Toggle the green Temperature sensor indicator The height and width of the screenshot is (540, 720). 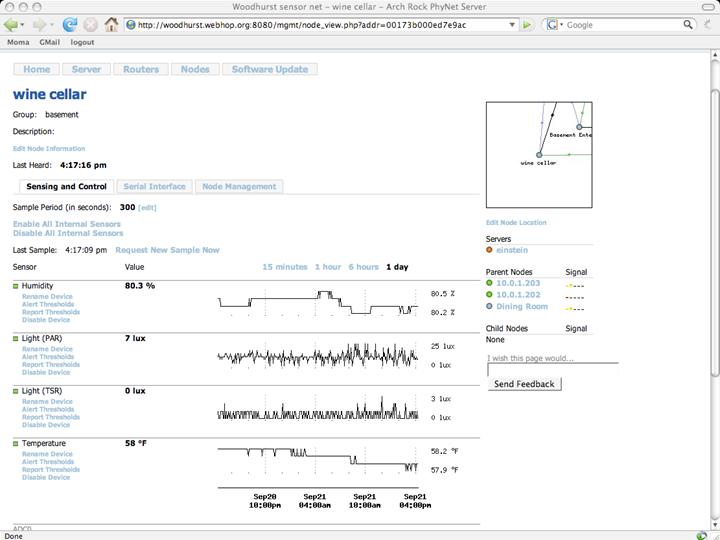tap(16, 443)
